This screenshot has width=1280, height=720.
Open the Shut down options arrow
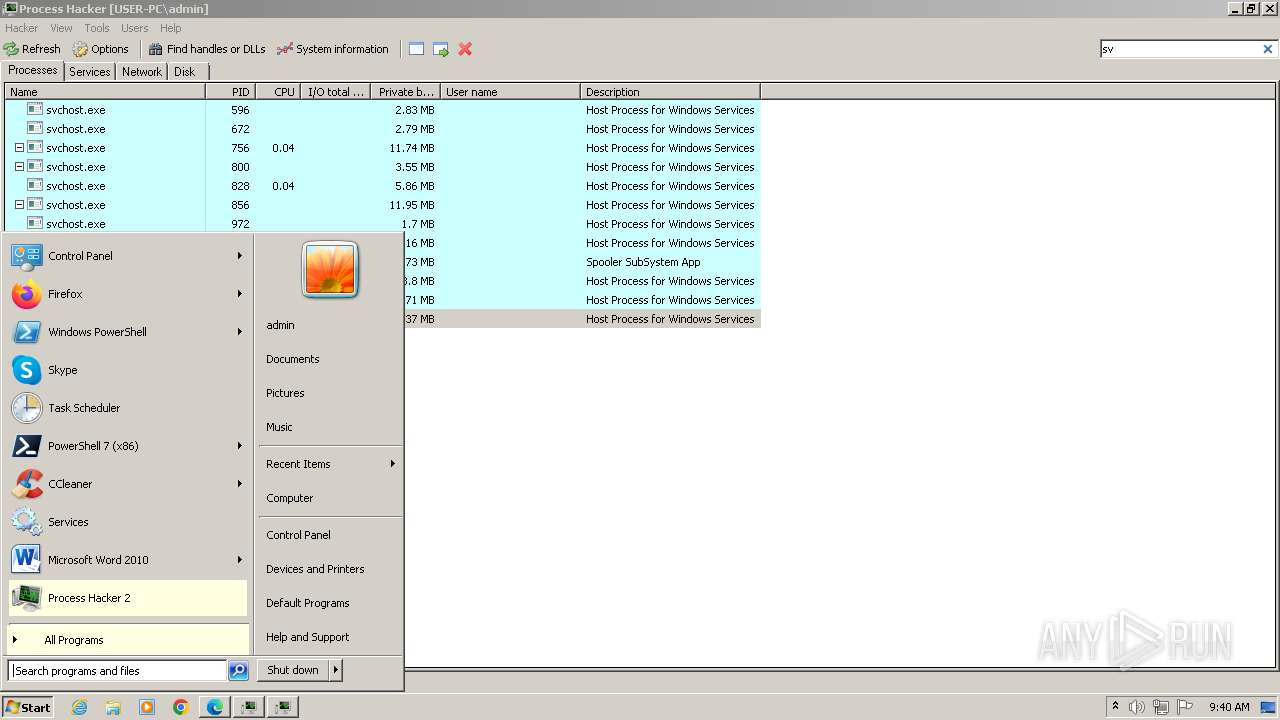(336, 670)
